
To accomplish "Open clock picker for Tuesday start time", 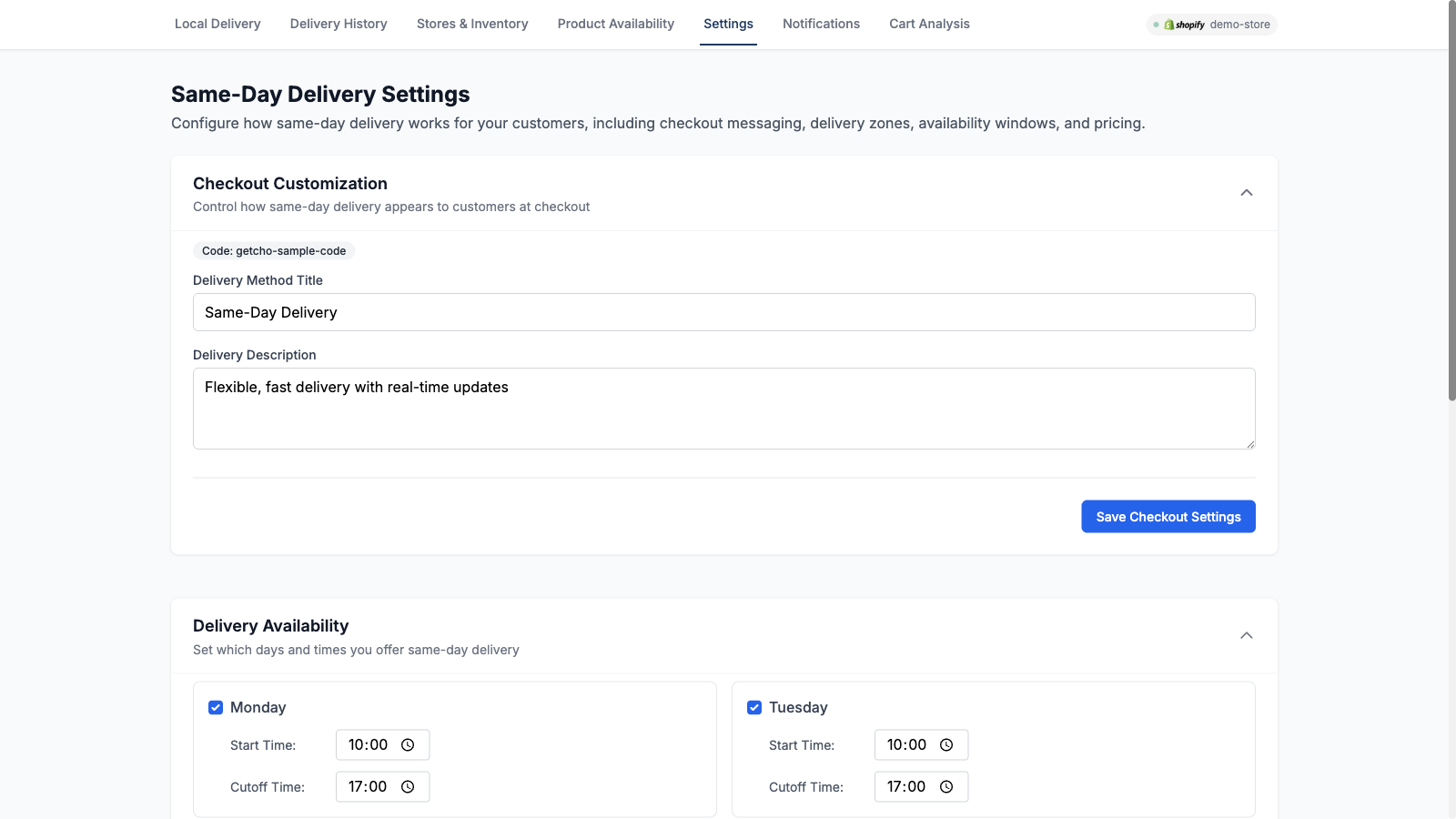I will 945,743.
